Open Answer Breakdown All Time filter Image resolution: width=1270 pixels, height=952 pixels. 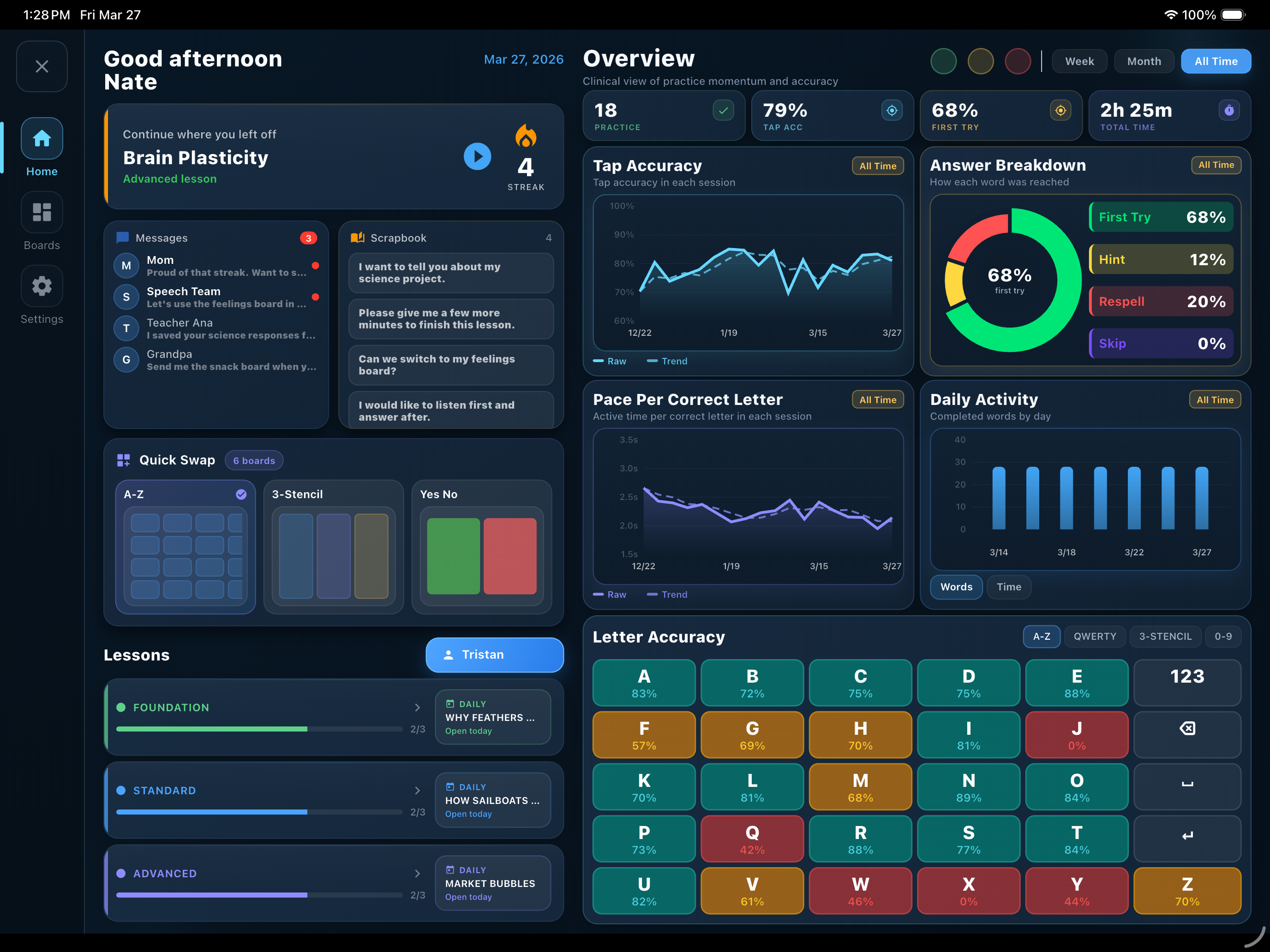(1216, 165)
